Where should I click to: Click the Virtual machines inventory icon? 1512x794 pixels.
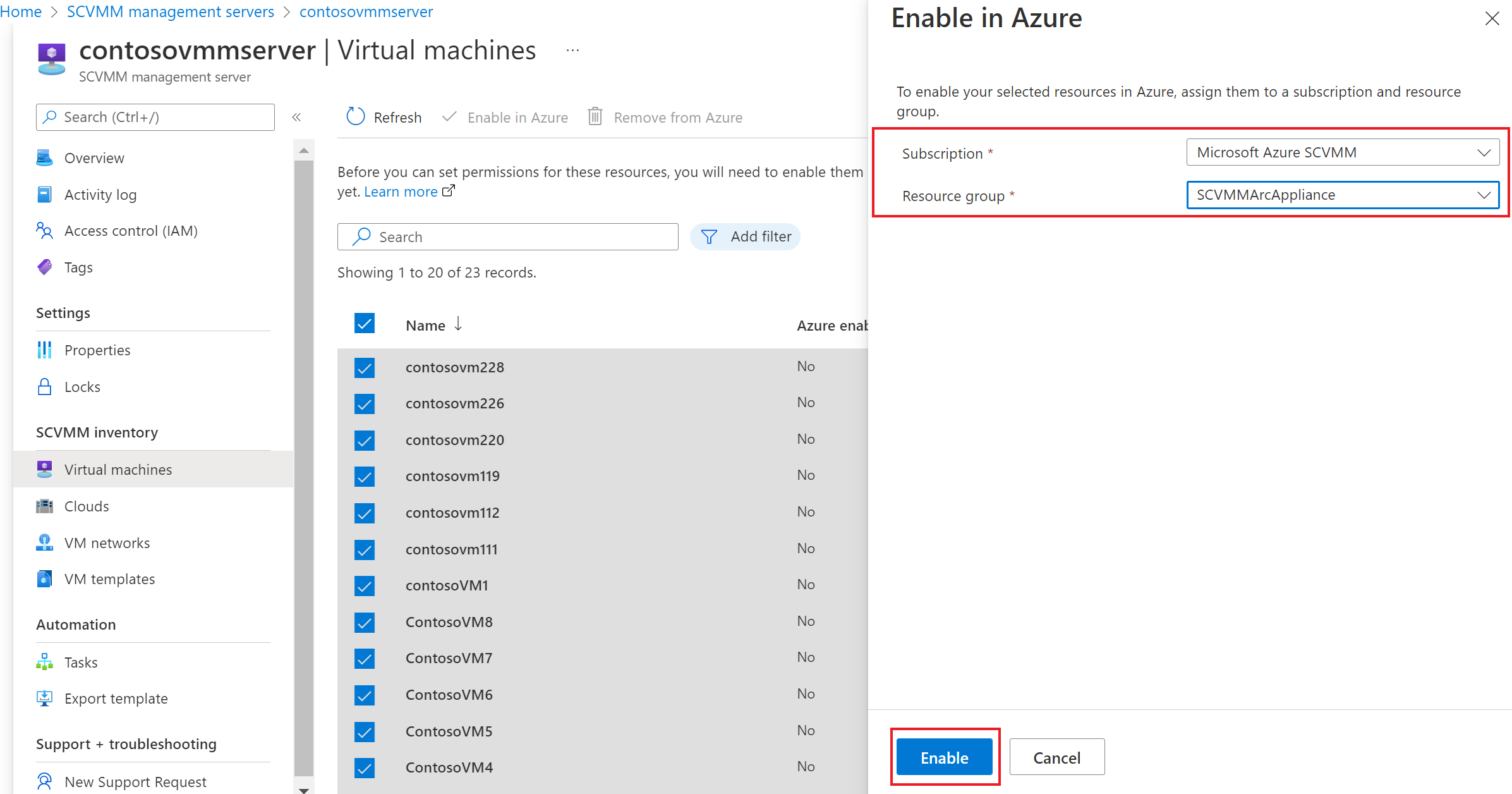click(44, 469)
